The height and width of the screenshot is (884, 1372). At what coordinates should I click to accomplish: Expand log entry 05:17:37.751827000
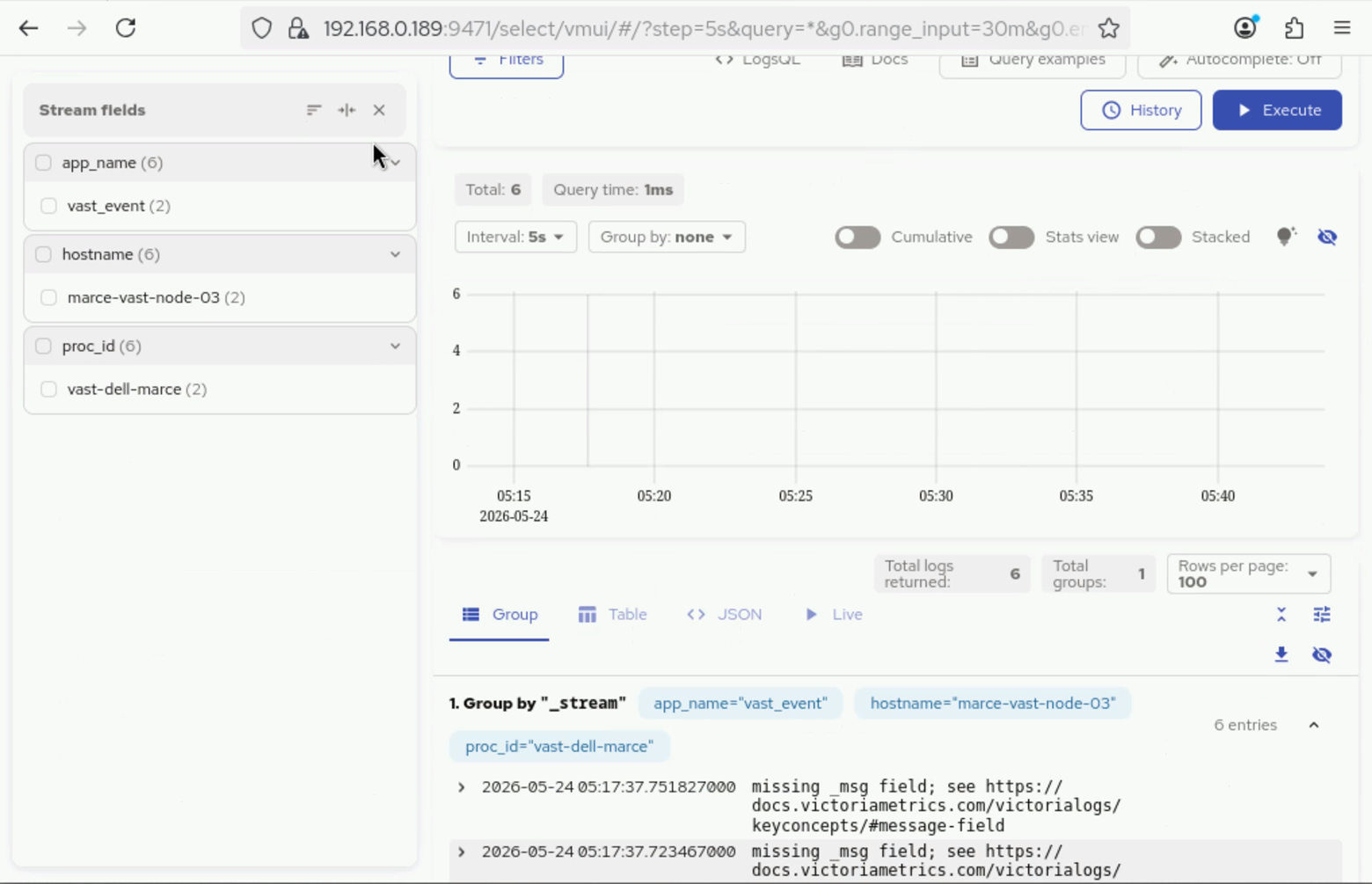coord(462,787)
